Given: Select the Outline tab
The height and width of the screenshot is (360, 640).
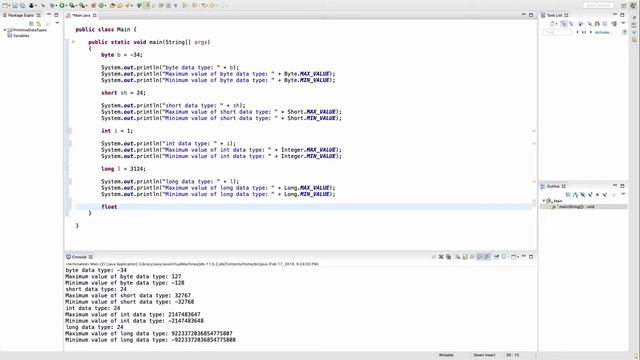Looking at the screenshot, I should tap(554, 186).
